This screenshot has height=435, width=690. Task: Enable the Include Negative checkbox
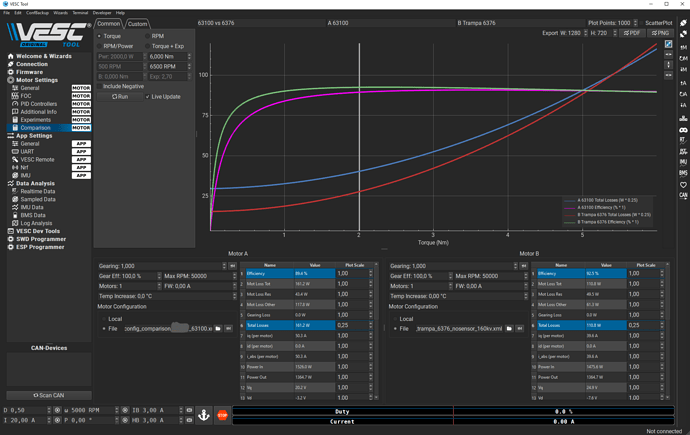coord(99,87)
